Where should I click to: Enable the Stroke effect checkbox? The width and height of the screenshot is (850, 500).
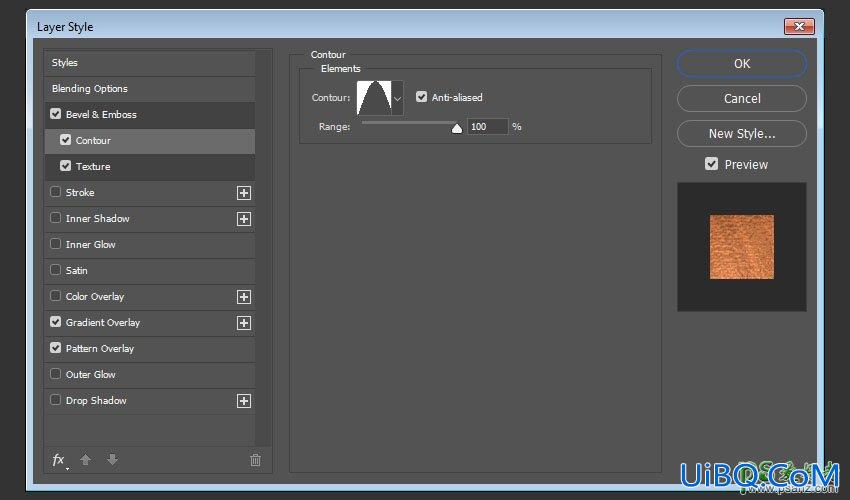[x=55, y=192]
